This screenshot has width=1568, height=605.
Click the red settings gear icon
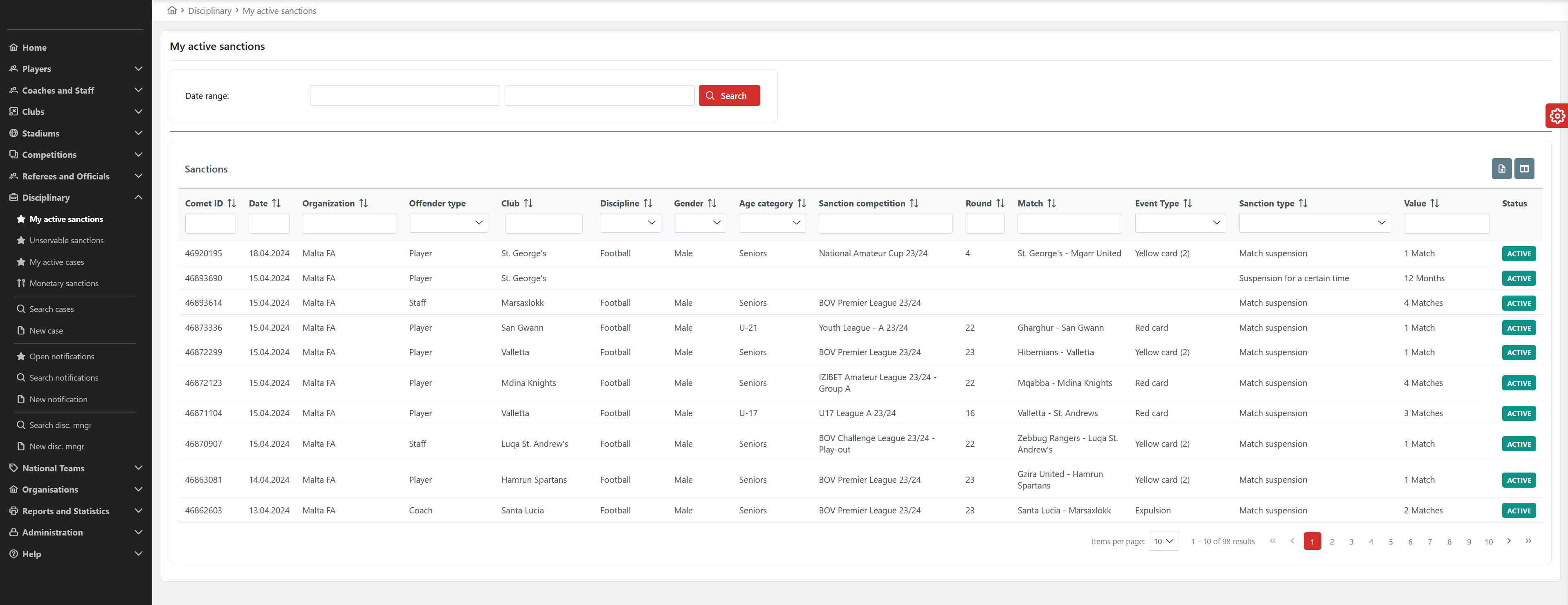(1557, 116)
